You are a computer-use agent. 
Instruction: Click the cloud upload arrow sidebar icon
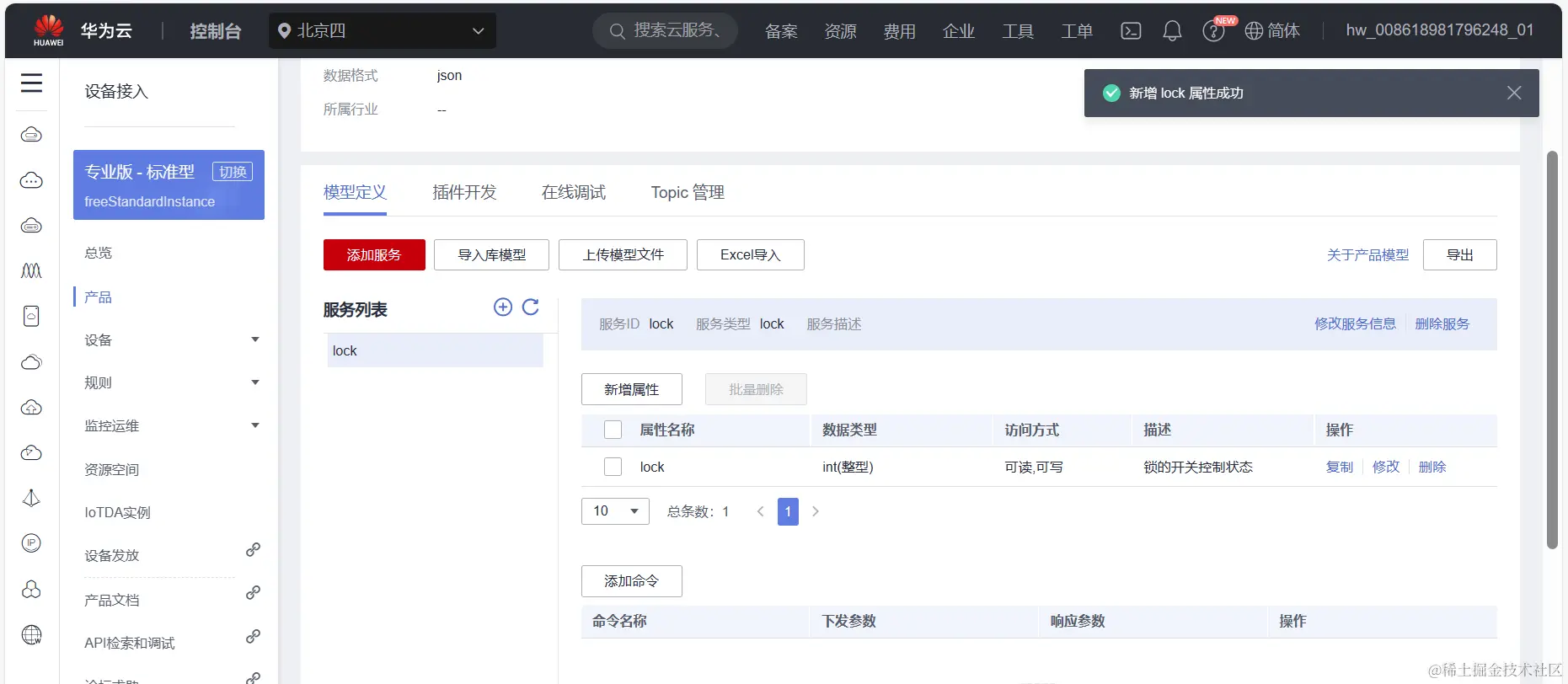coord(31,408)
